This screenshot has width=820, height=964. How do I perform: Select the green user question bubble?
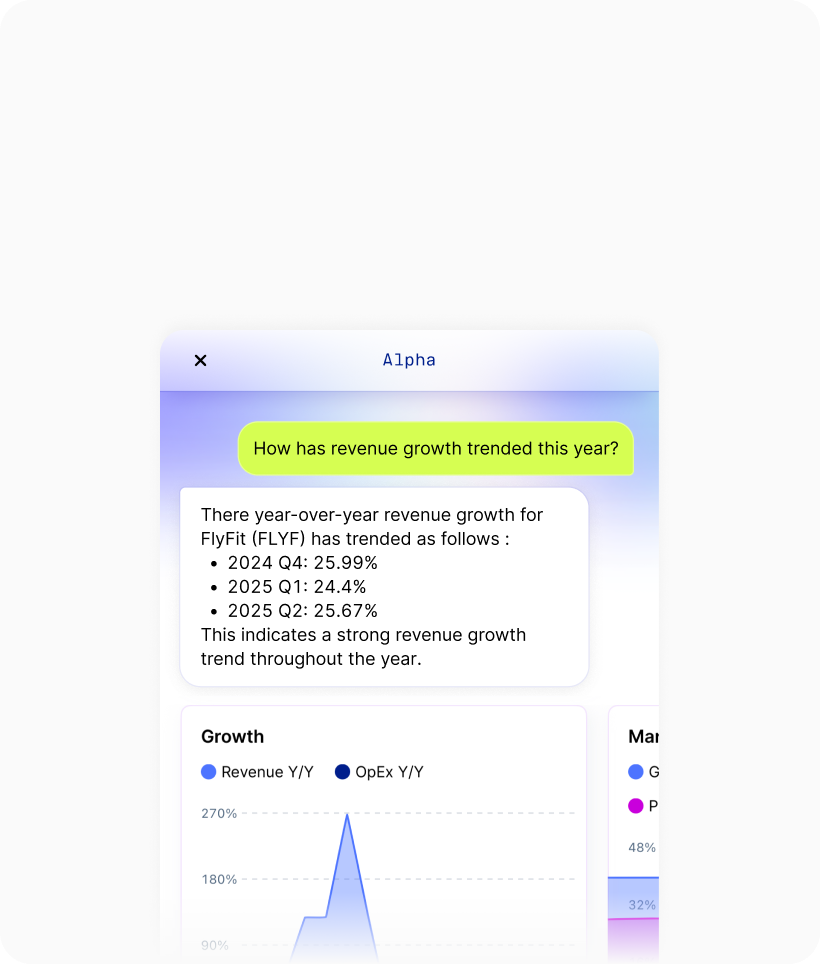coord(436,448)
